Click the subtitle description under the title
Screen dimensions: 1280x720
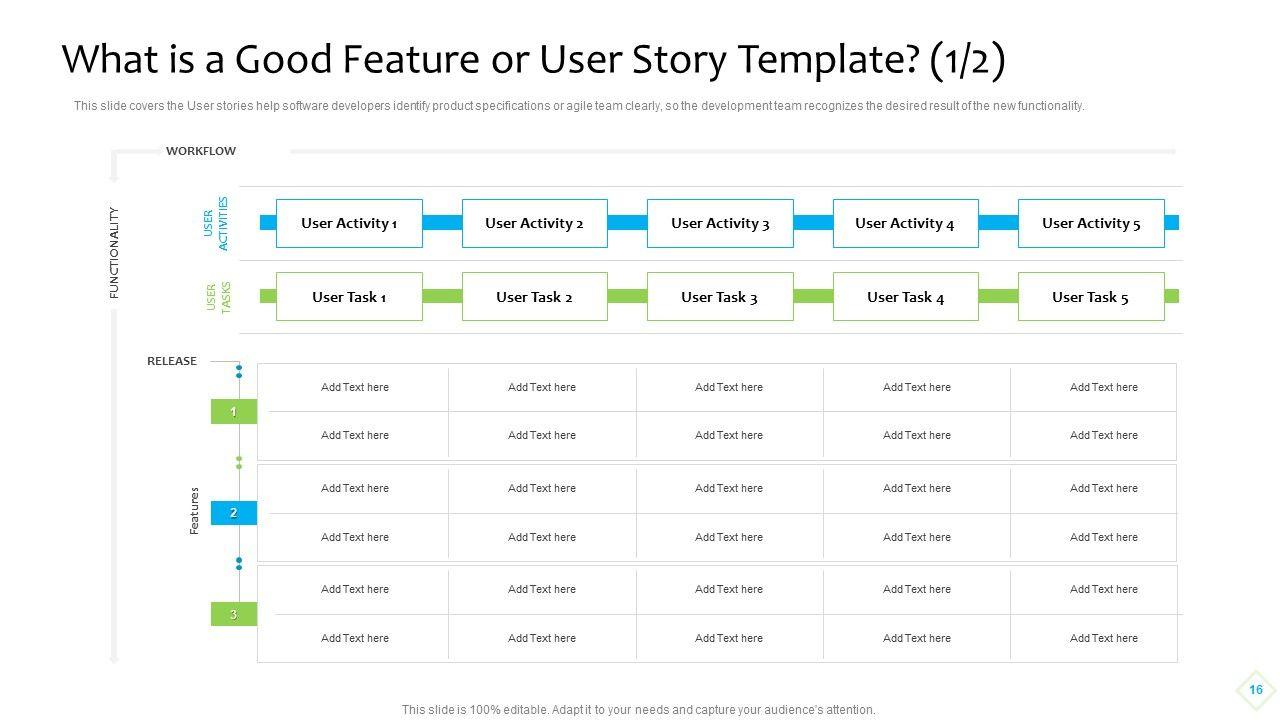(579, 106)
